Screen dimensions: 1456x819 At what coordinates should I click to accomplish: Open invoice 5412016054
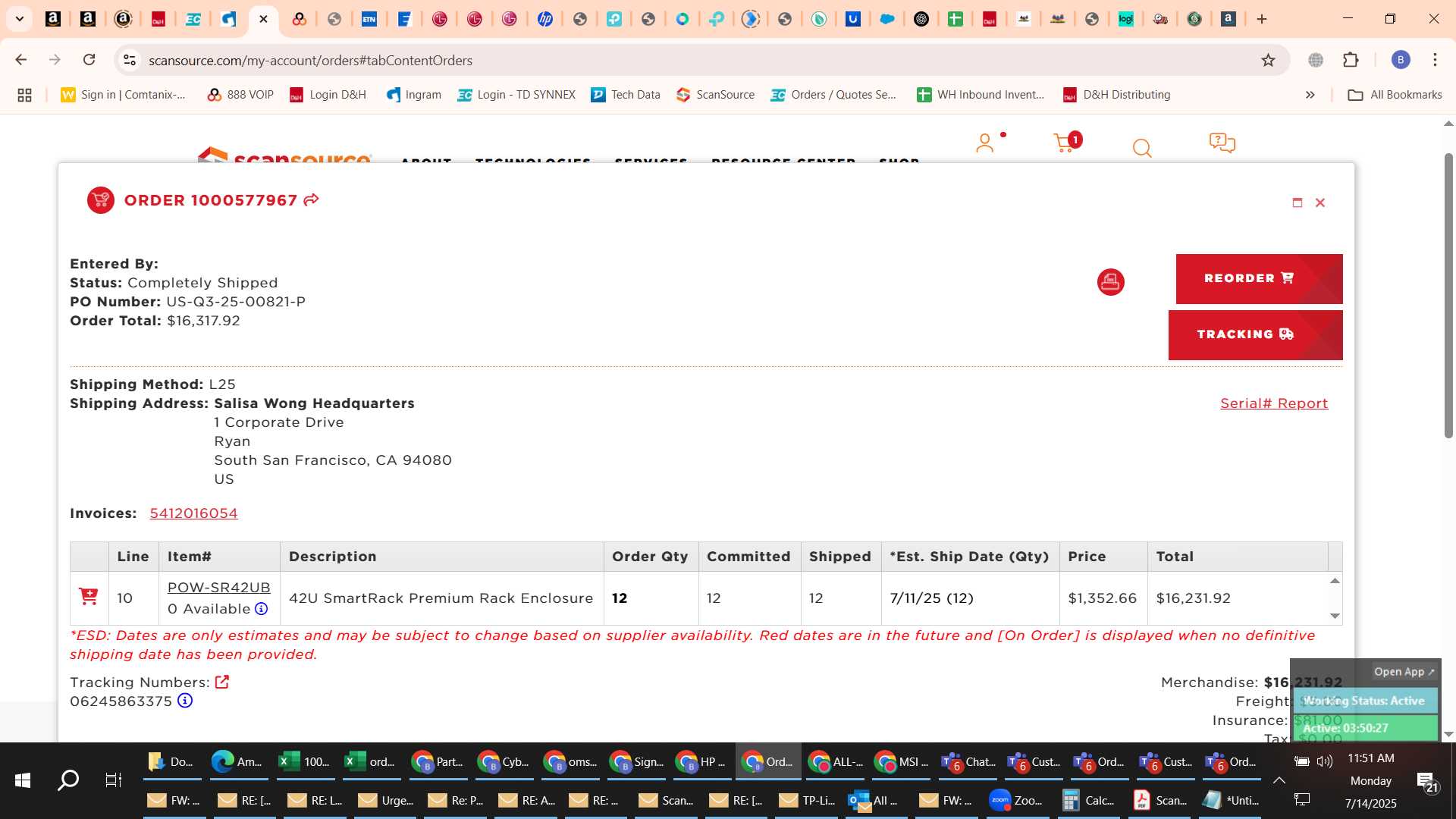coord(193,513)
